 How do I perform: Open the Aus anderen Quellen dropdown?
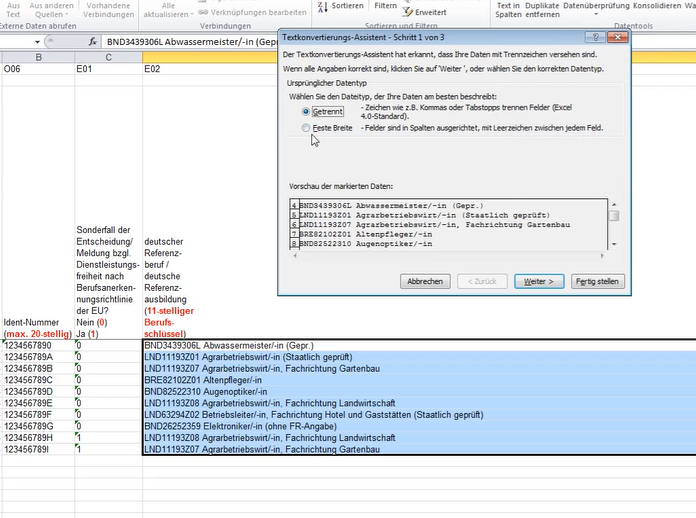(x=50, y=10)
